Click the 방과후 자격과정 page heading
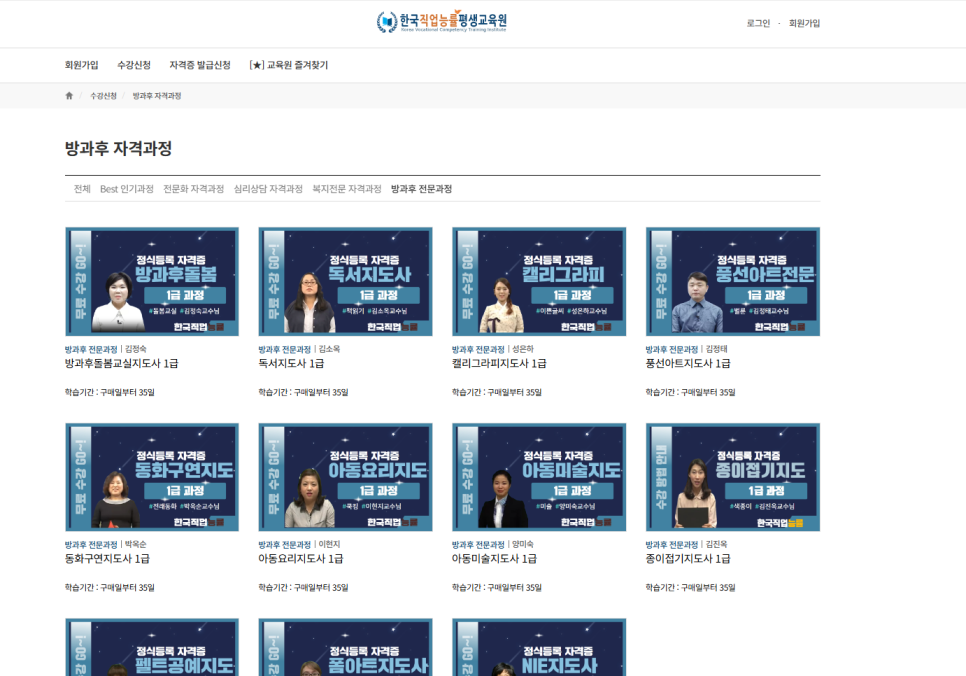Screen dimensions: 966x676 (118, 149)
